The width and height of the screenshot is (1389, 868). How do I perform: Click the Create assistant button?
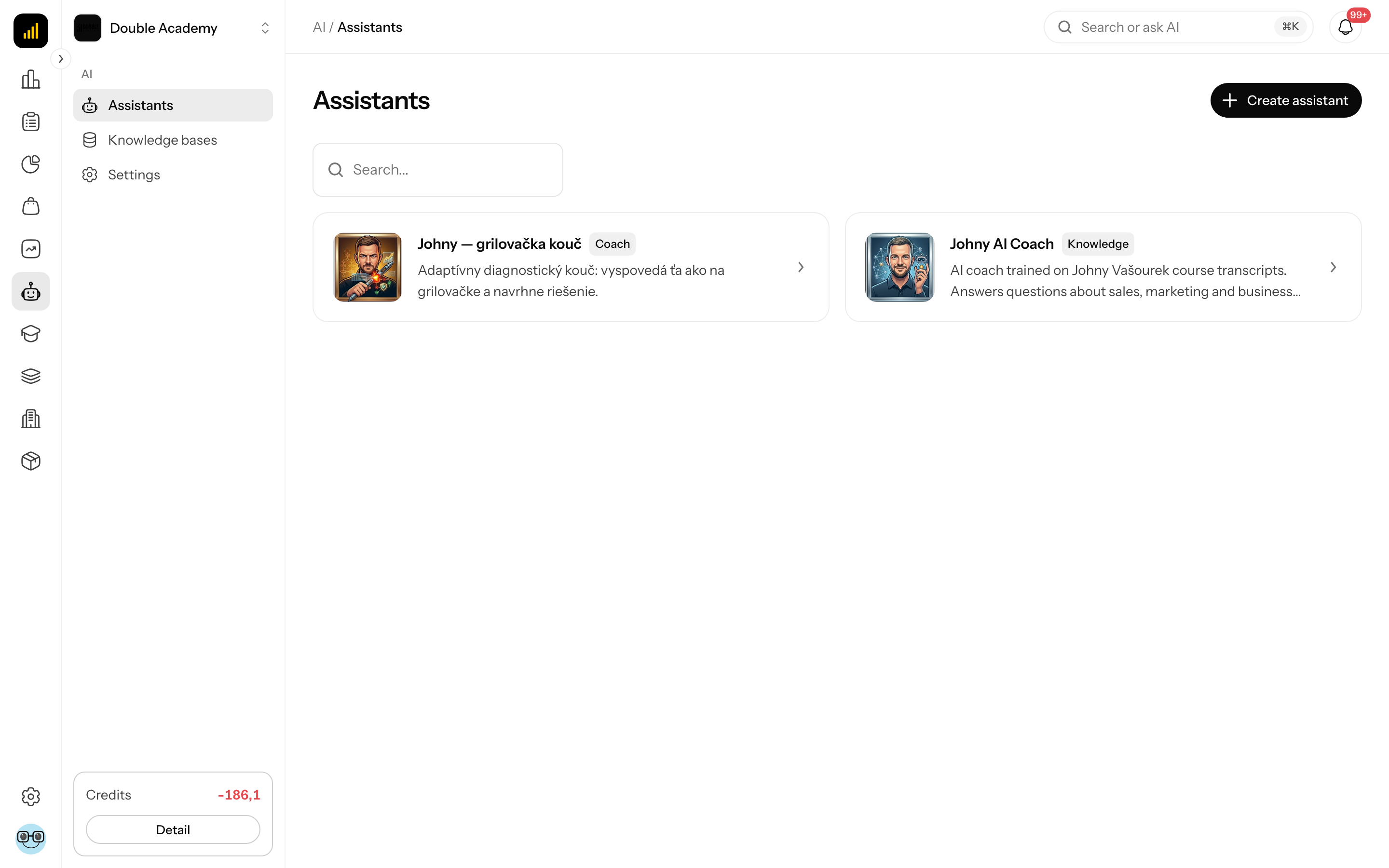[1286, 100]
